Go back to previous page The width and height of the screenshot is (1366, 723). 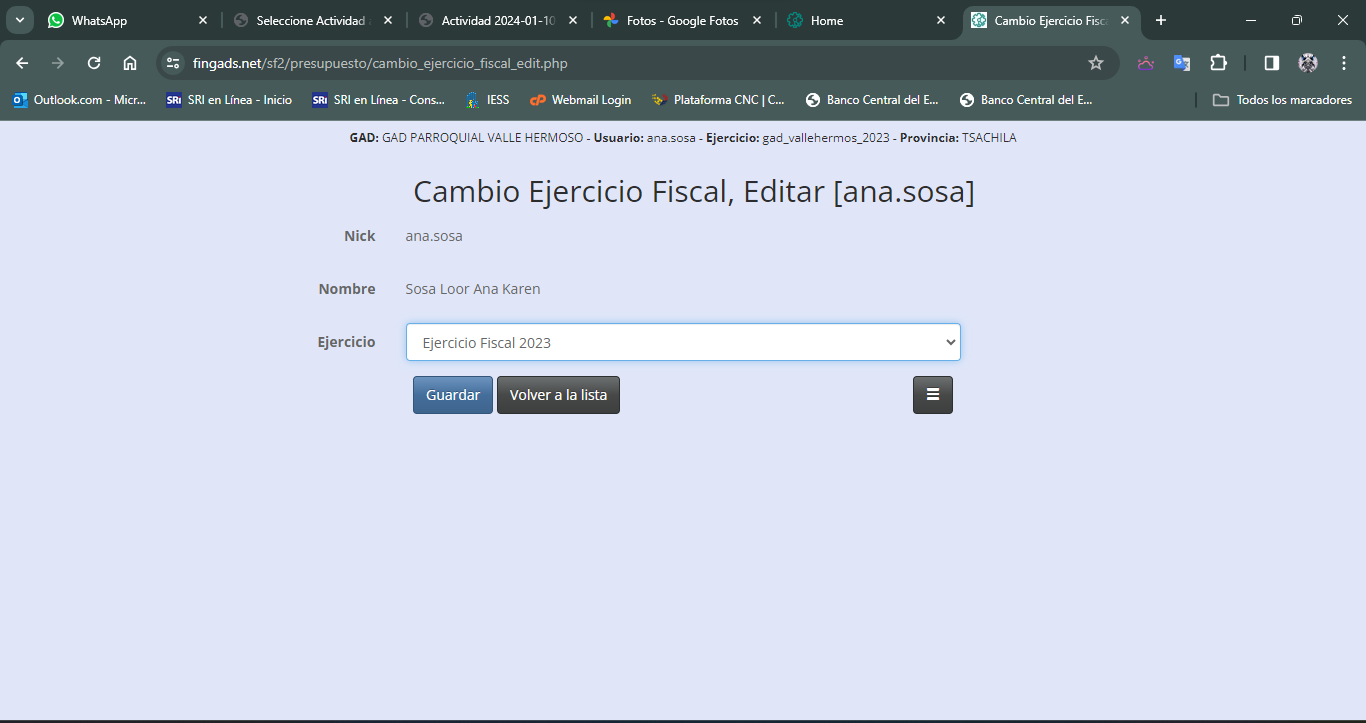point(22,63)
